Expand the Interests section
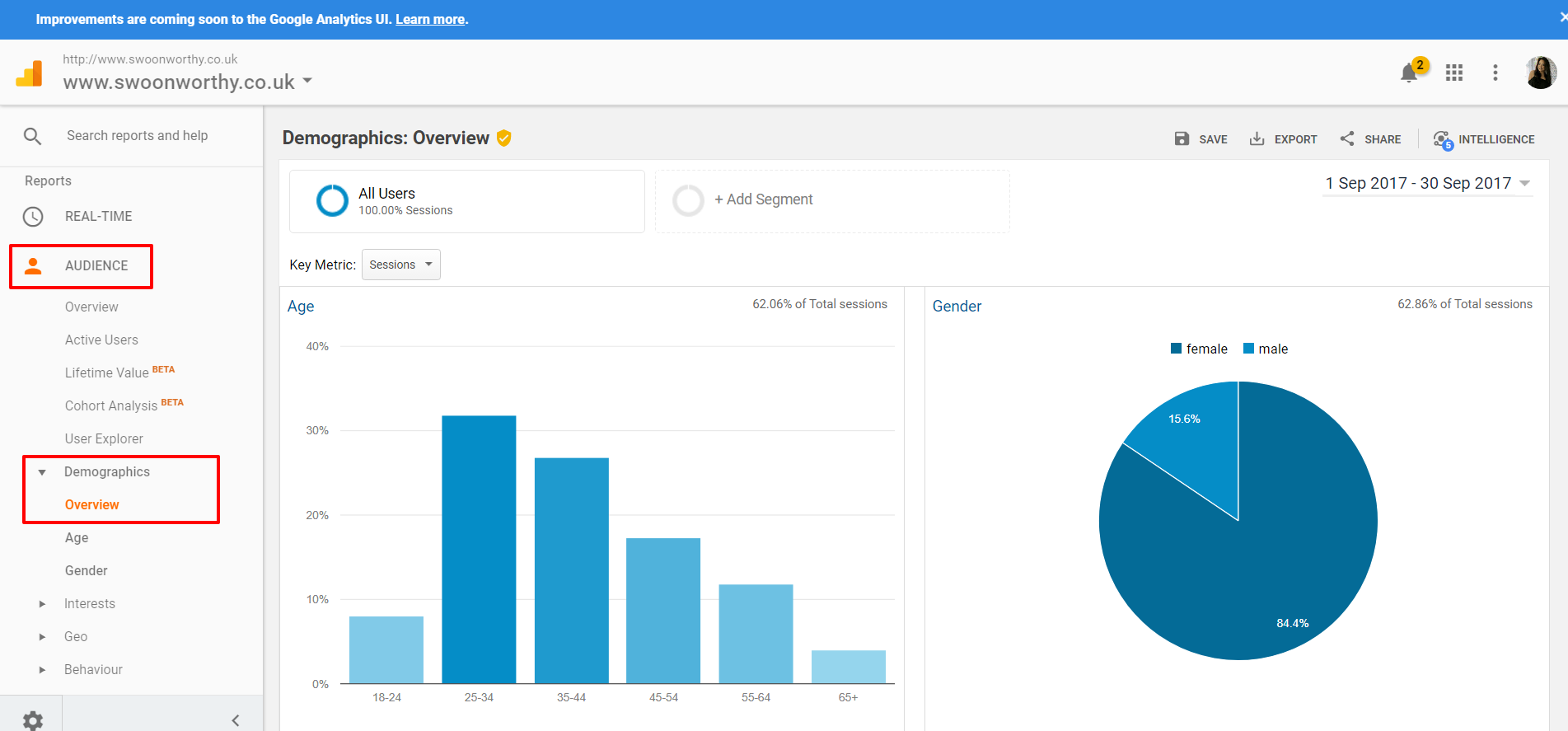 (x=43, y=603)
